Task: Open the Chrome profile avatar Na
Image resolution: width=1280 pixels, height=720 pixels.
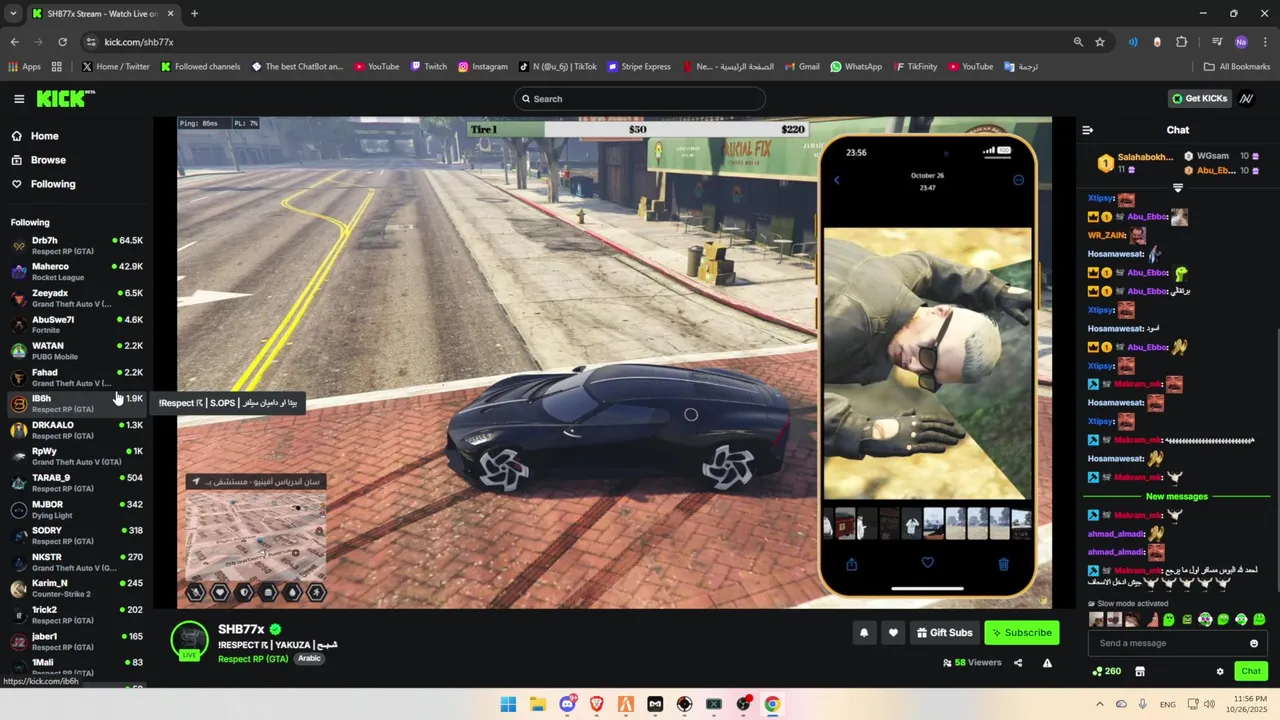Action: tap(1241, 42)
